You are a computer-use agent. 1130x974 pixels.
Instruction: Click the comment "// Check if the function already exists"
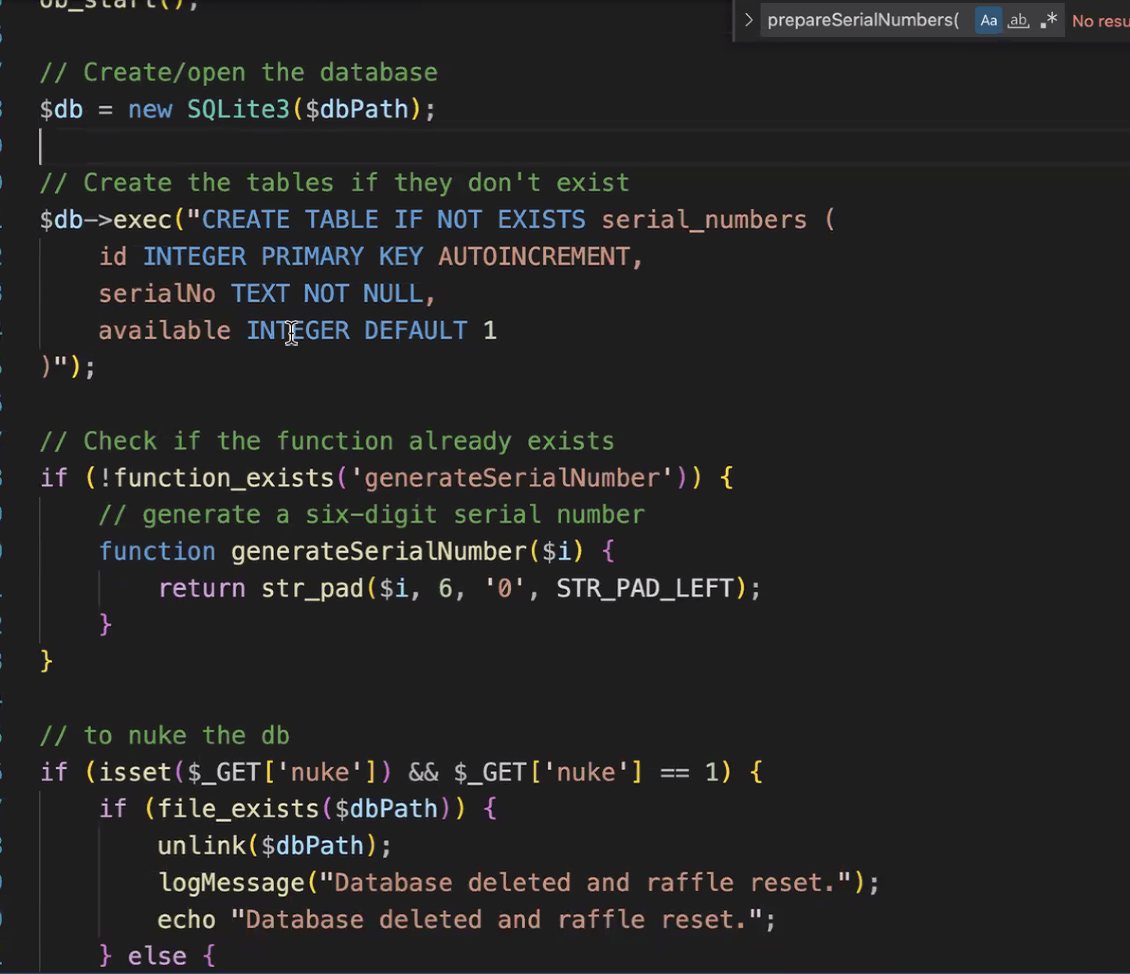point(327,441)
